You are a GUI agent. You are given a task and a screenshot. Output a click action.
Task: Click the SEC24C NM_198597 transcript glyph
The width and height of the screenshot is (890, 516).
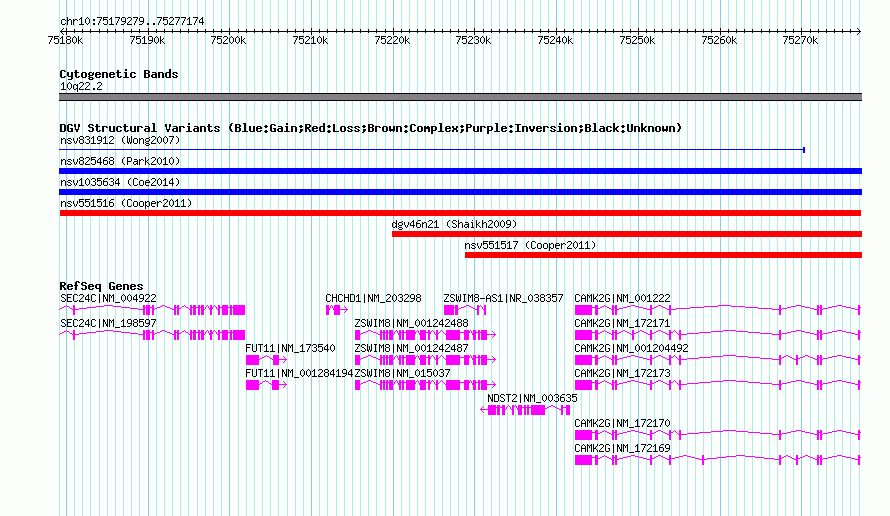(152, 335)
